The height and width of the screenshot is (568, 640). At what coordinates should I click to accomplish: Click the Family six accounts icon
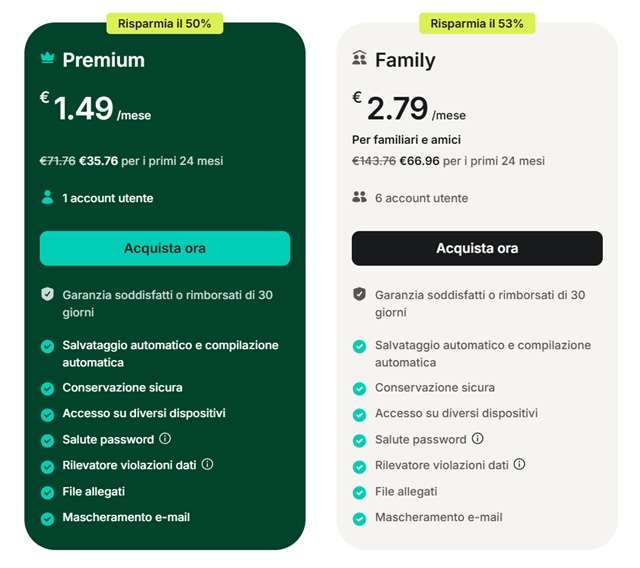pyautogui.click(x=360, y=197)
